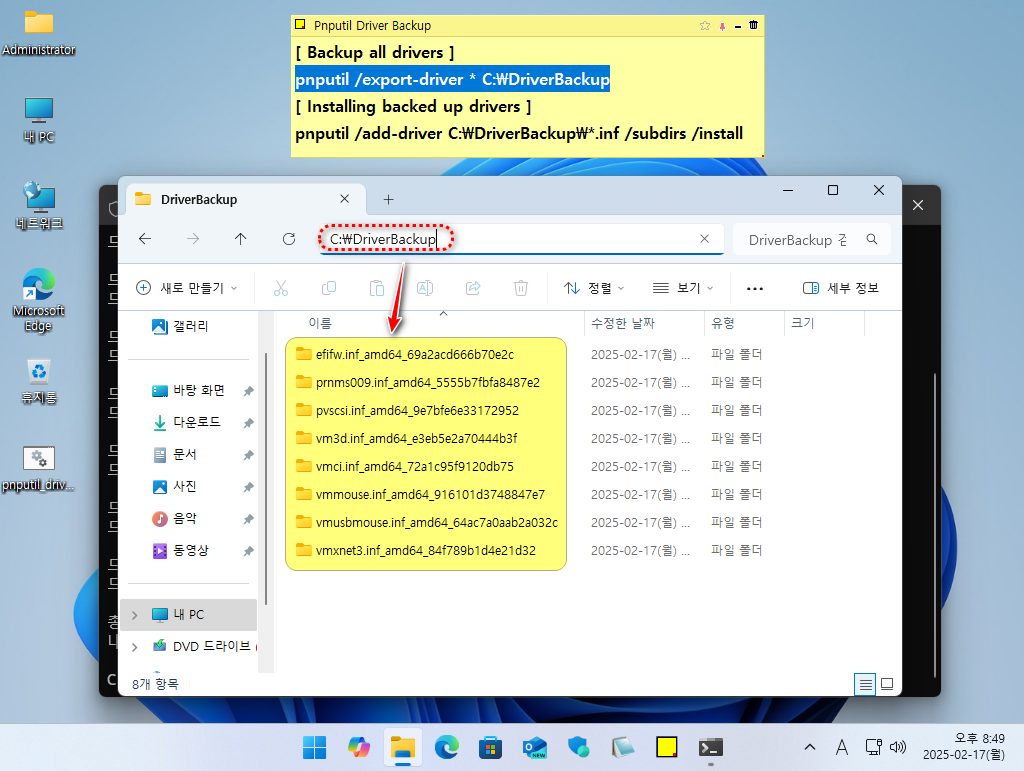Show hidden system tray icons chevron
Viewport: 1024px width, 771px height.
pyautogui.click(x=810, y=747)
